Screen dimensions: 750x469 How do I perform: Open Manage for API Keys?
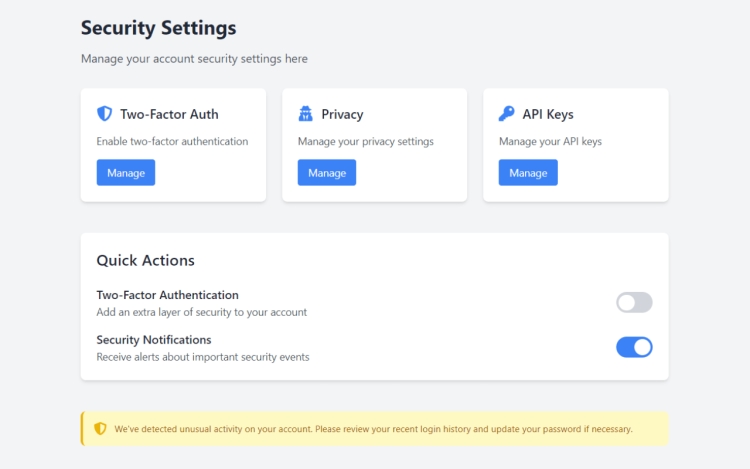(x=528, y=173)
